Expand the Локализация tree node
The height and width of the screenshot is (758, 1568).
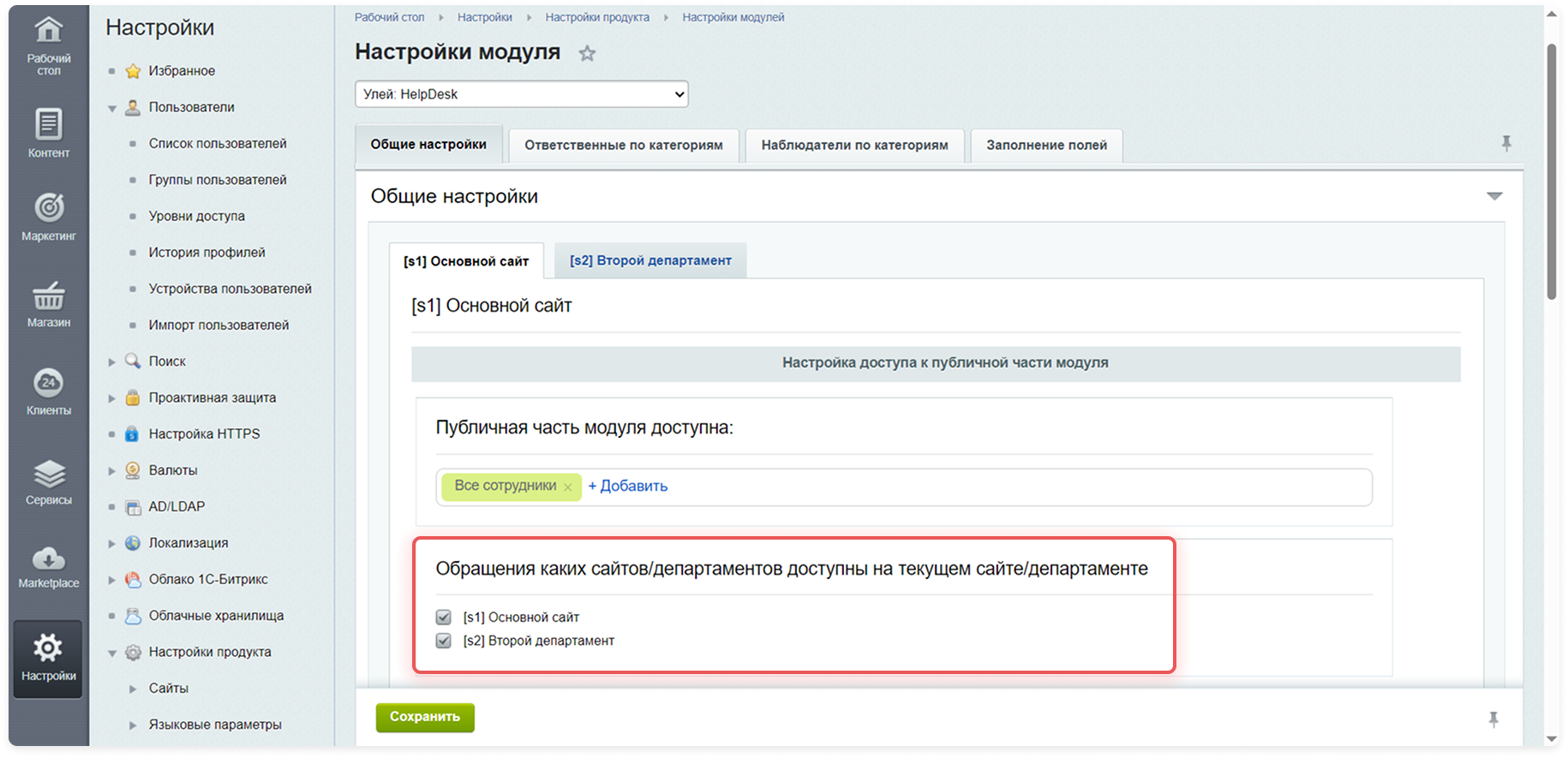coord(112,544)
